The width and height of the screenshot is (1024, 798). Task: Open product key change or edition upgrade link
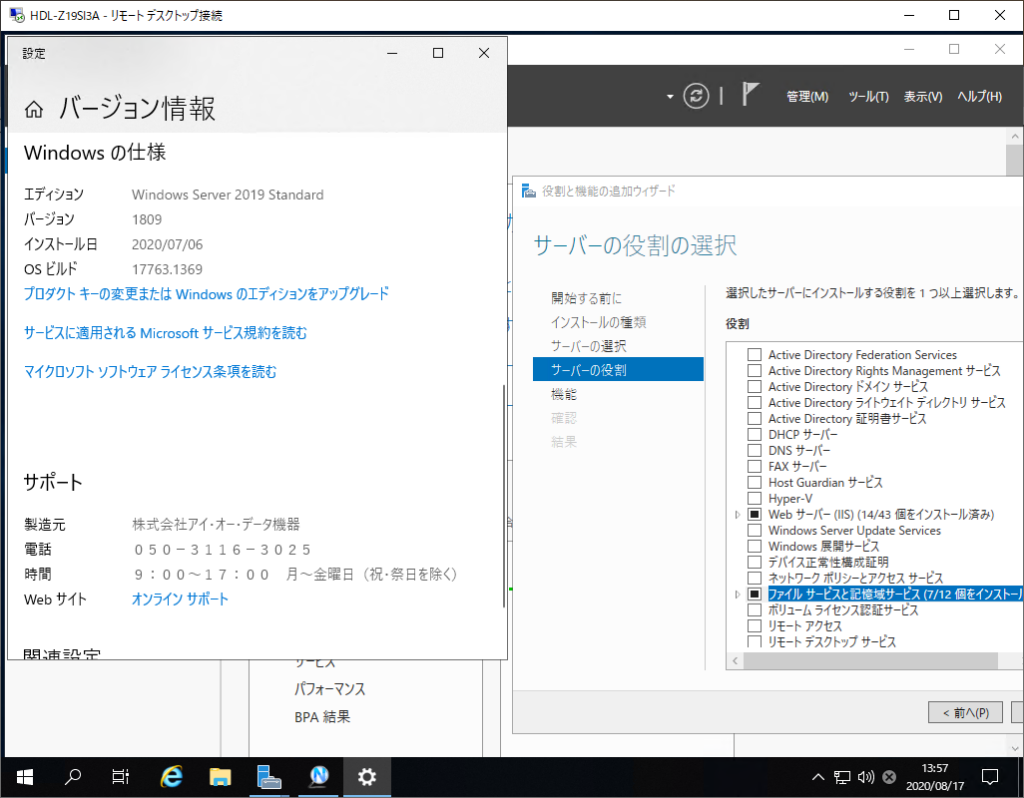(206, 294)
